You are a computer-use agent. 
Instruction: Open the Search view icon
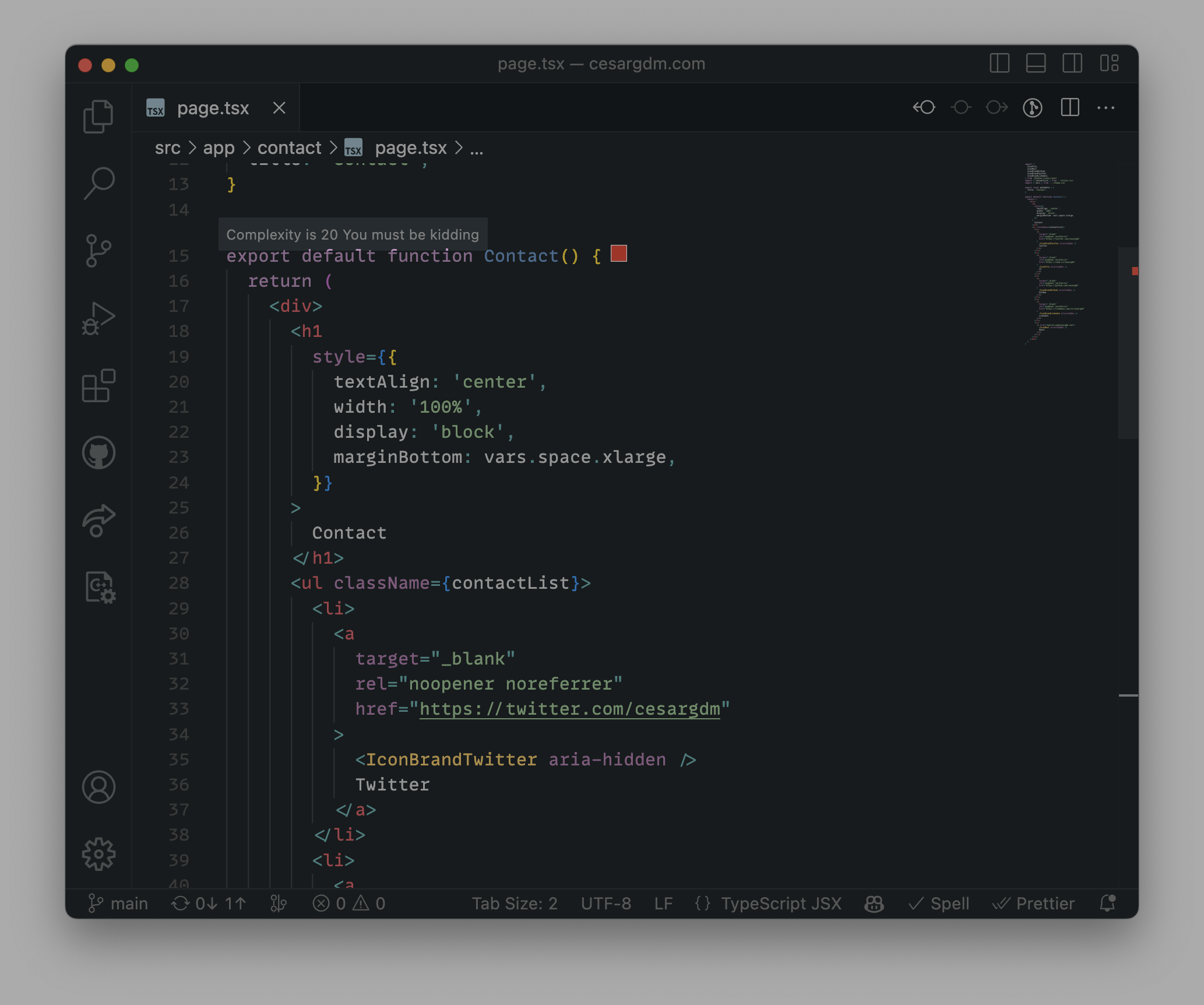coord(98,183)
